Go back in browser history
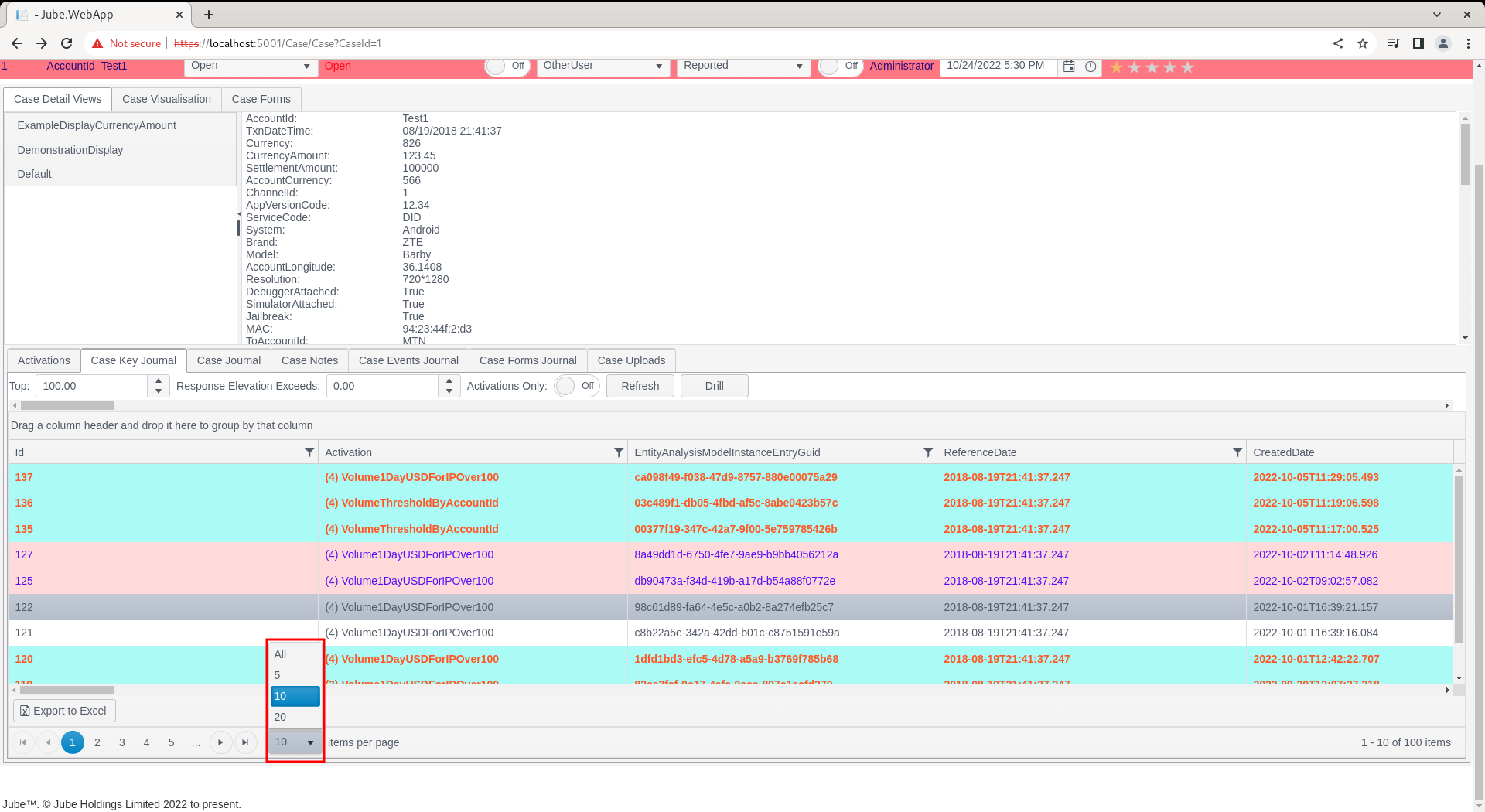Viewport: 1485px width, 812px height. tap(17, 43)
